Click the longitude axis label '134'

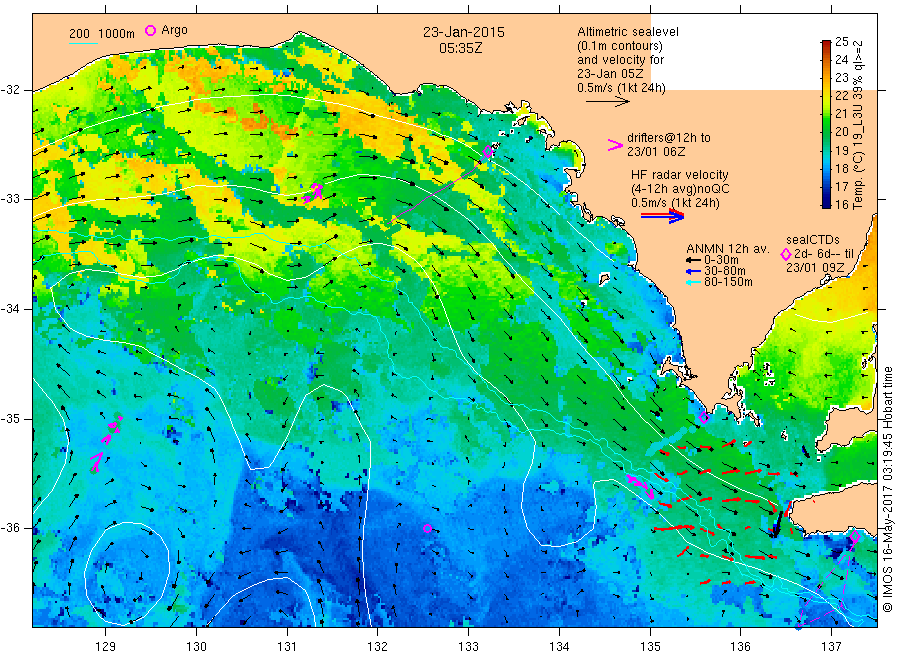point(559,647)
